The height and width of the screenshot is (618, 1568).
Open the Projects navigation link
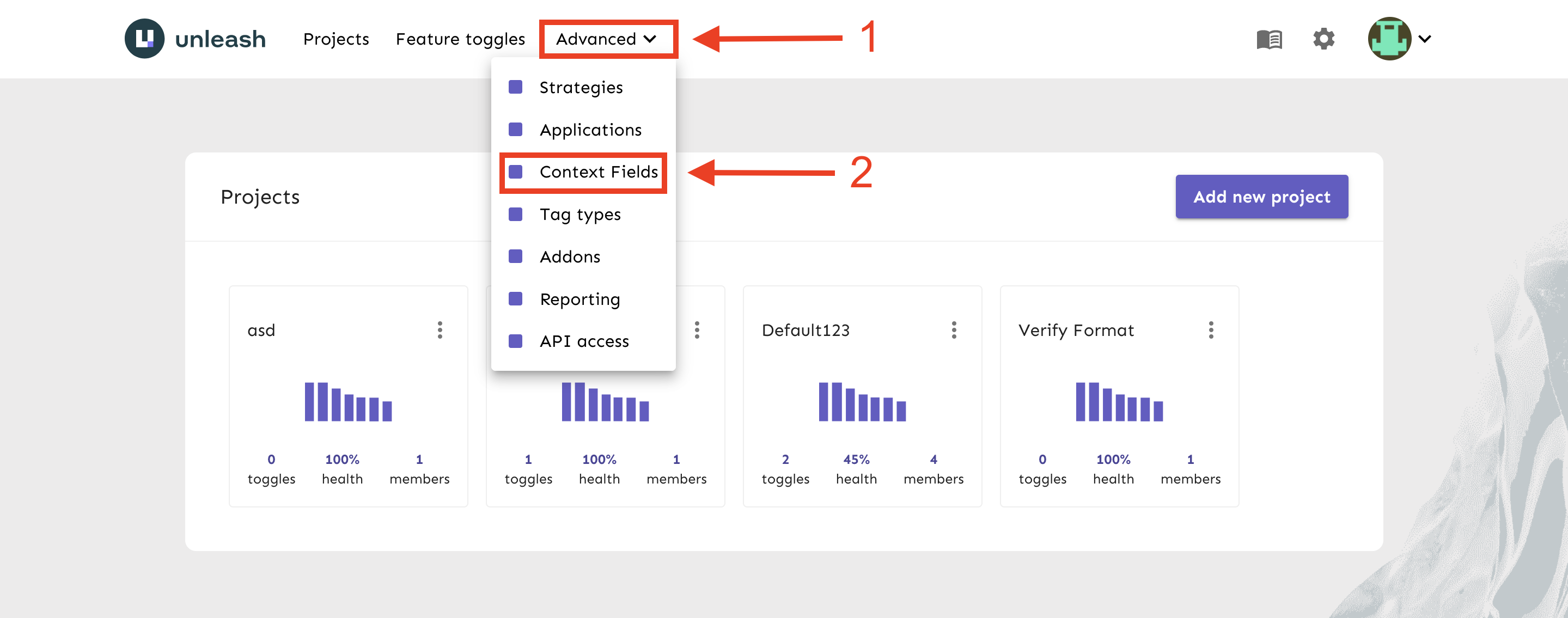pos(336,39)
